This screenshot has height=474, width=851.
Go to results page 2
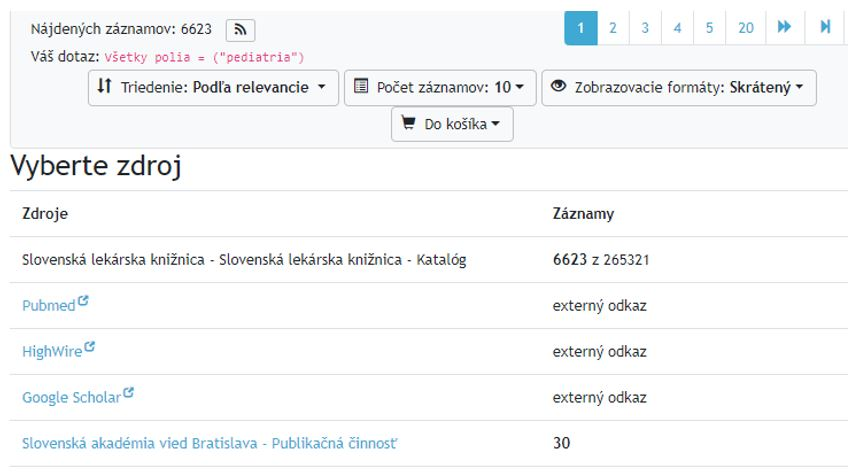[613, 28]
